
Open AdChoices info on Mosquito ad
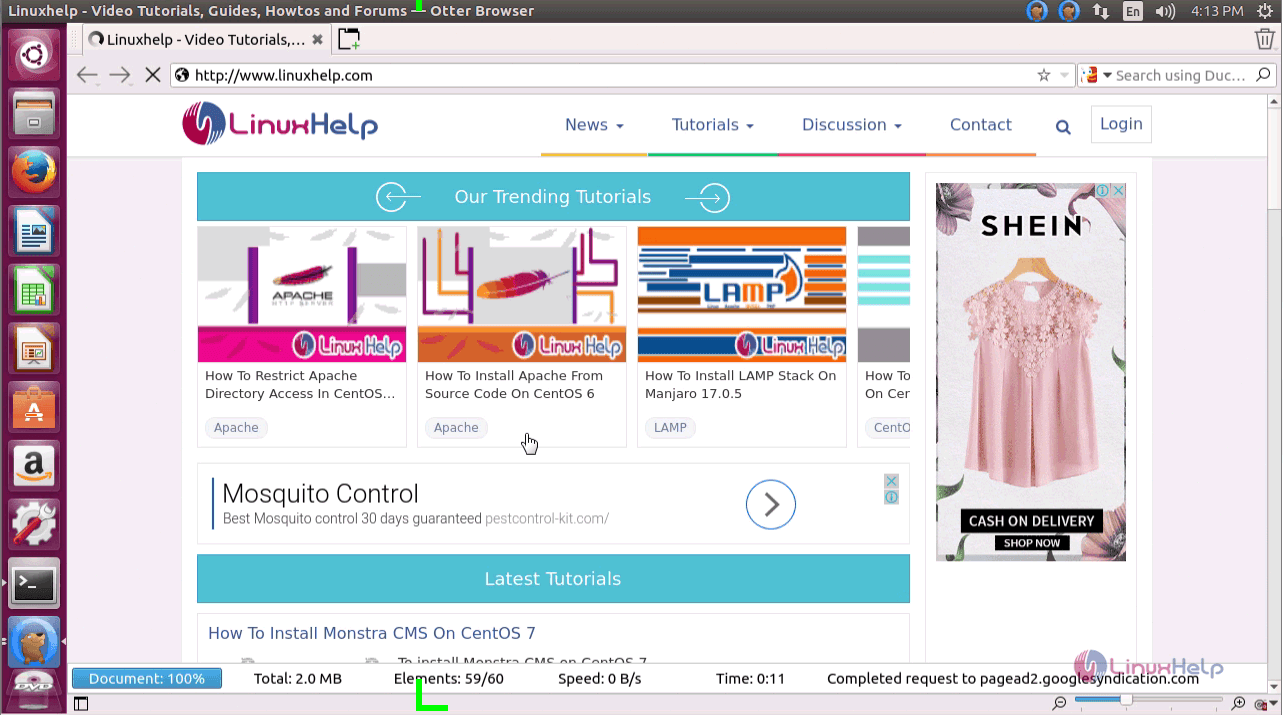click(891, 497)
